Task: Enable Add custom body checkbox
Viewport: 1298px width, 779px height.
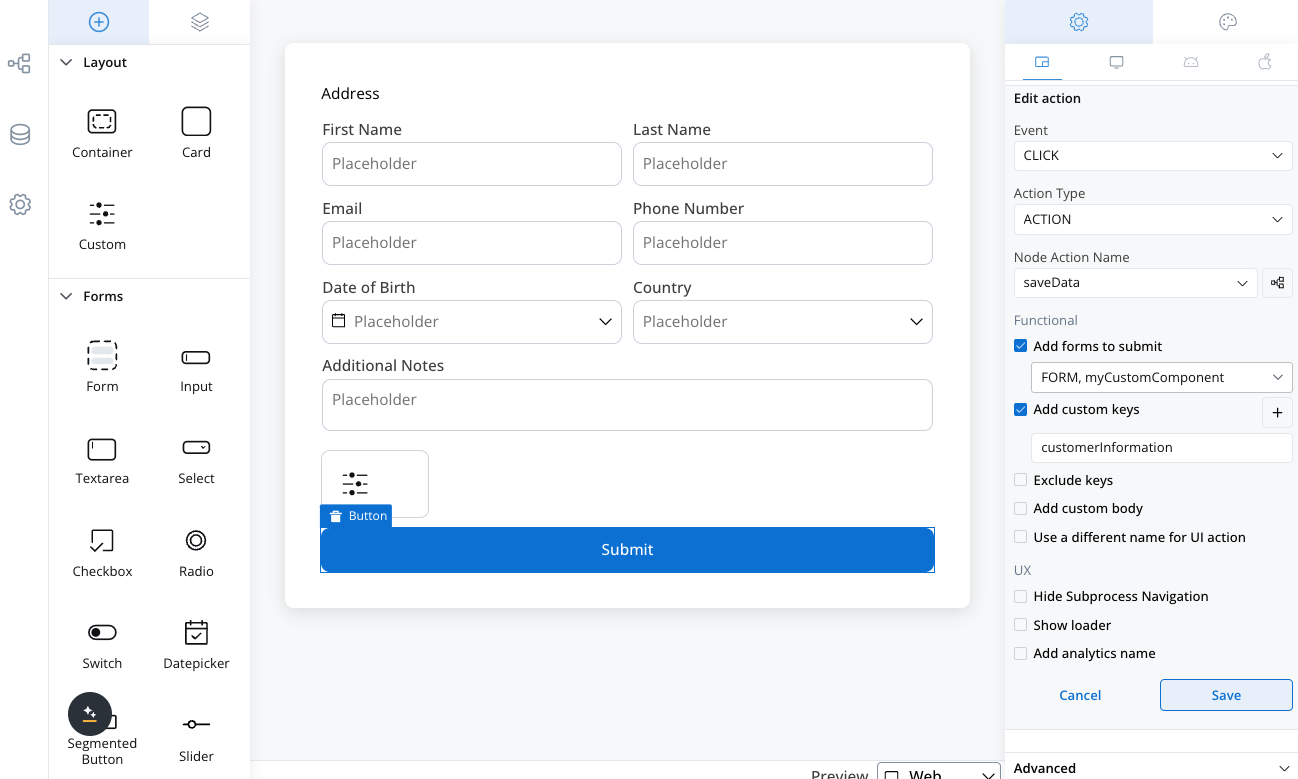Action: tap(1020, 508)
